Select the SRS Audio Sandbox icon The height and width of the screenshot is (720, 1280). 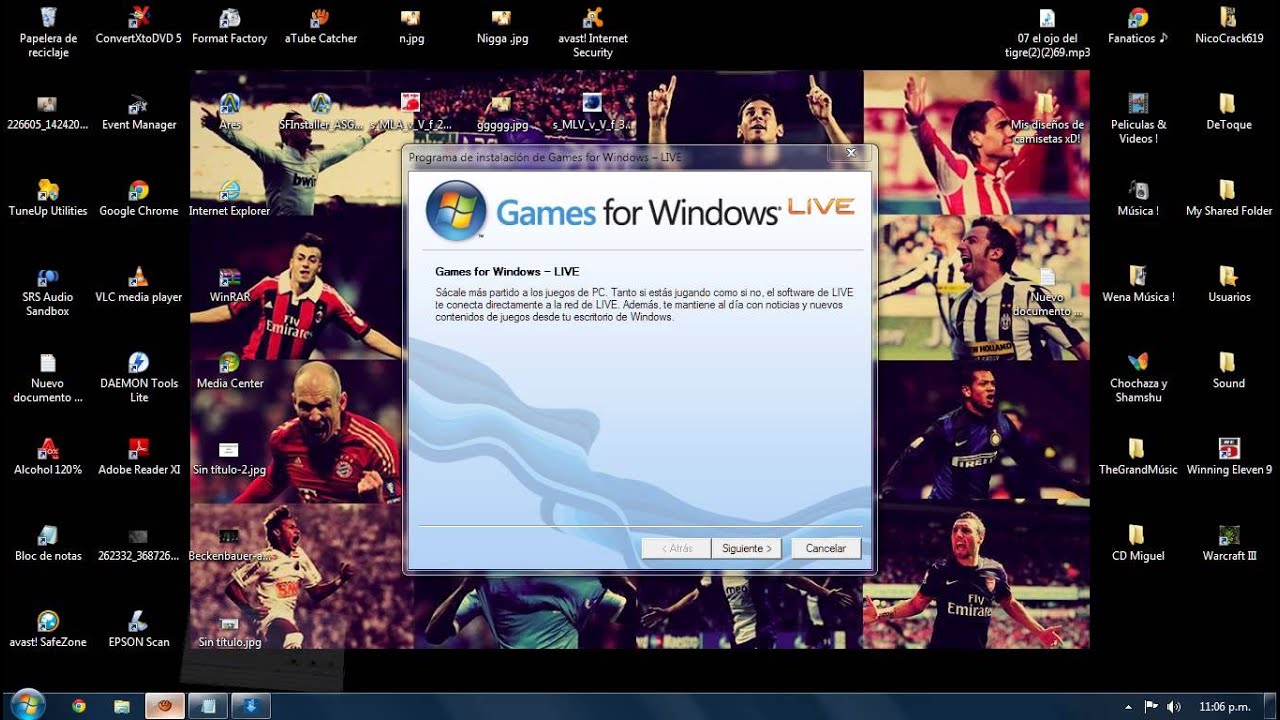point(48,292)
